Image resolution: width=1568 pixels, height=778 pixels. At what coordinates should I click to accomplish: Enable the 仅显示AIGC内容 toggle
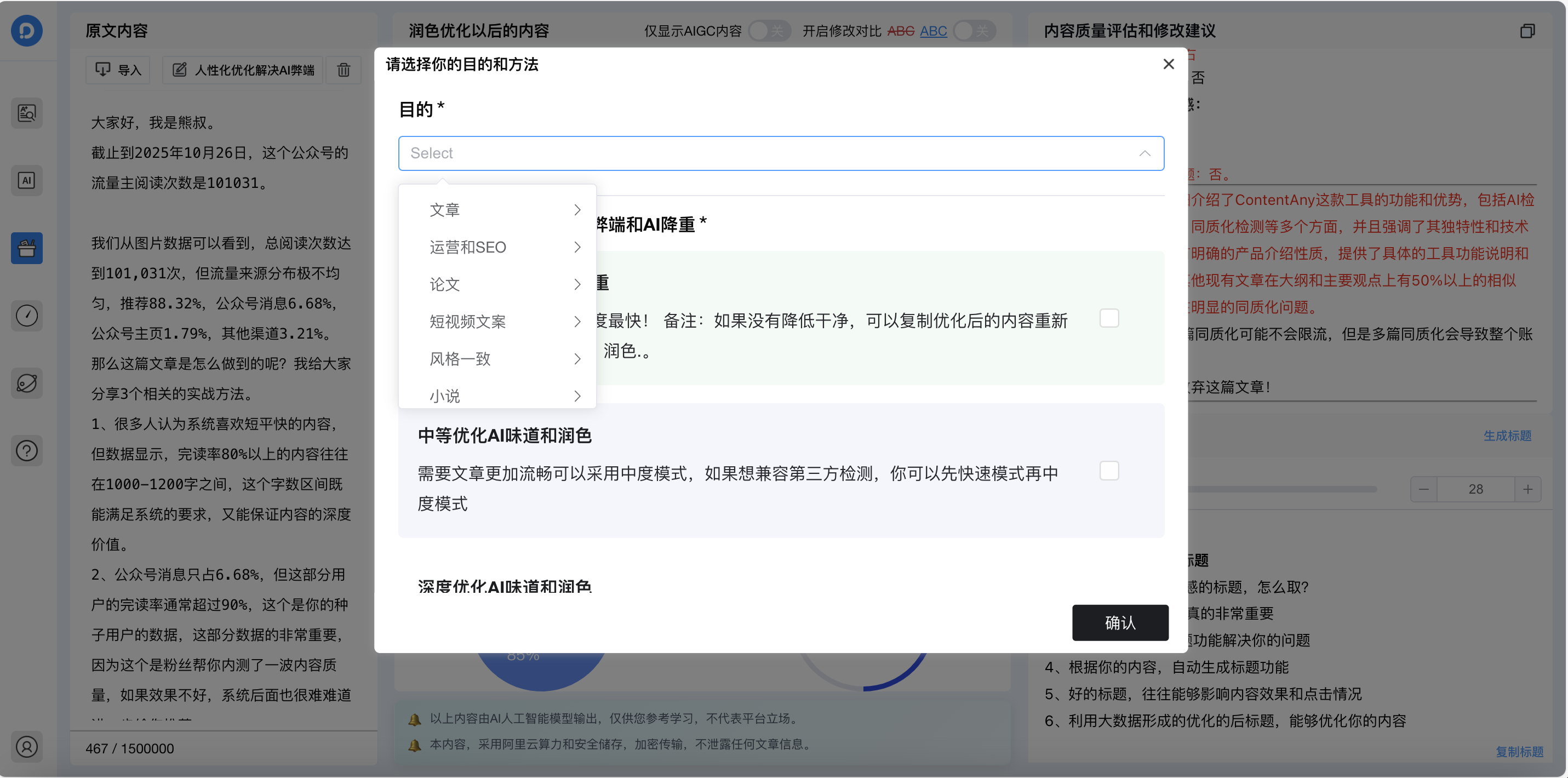pyautogui.click(x=769, y=31)
